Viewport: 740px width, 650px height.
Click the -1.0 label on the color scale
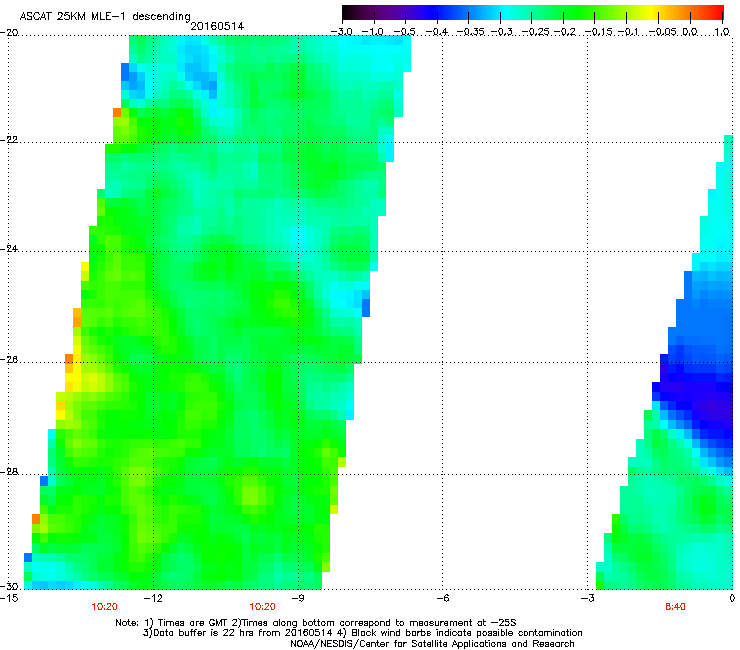(372, 32)
